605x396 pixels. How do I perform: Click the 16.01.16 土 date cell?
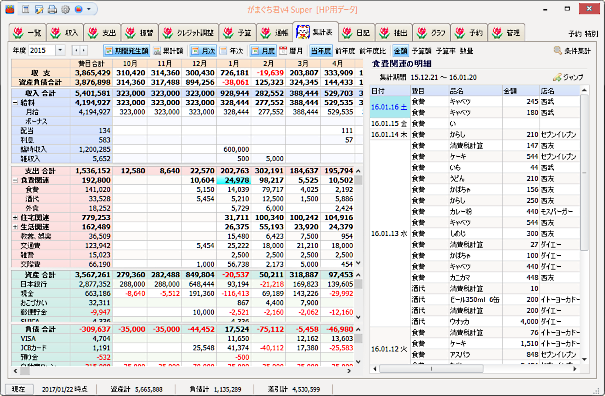389,107
